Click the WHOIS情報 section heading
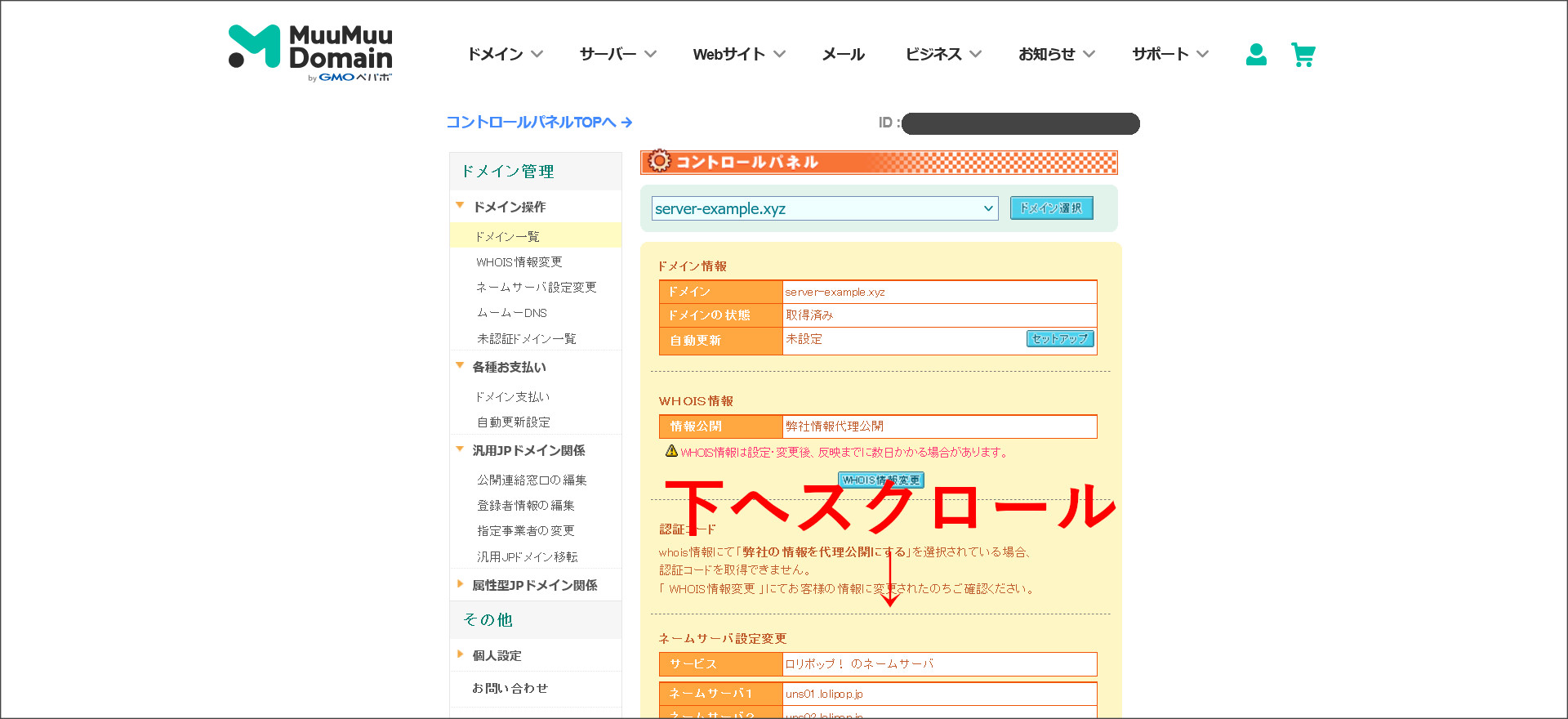This screenshot has height=719, width=1568. point(696,400)
